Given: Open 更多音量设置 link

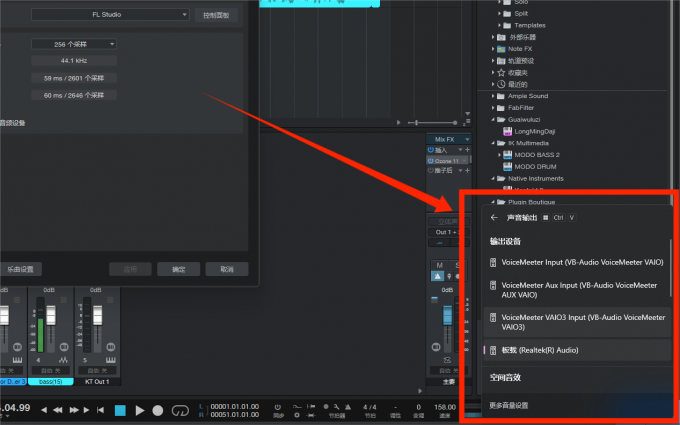Looking at the screenshot, I should pos(509,406).
